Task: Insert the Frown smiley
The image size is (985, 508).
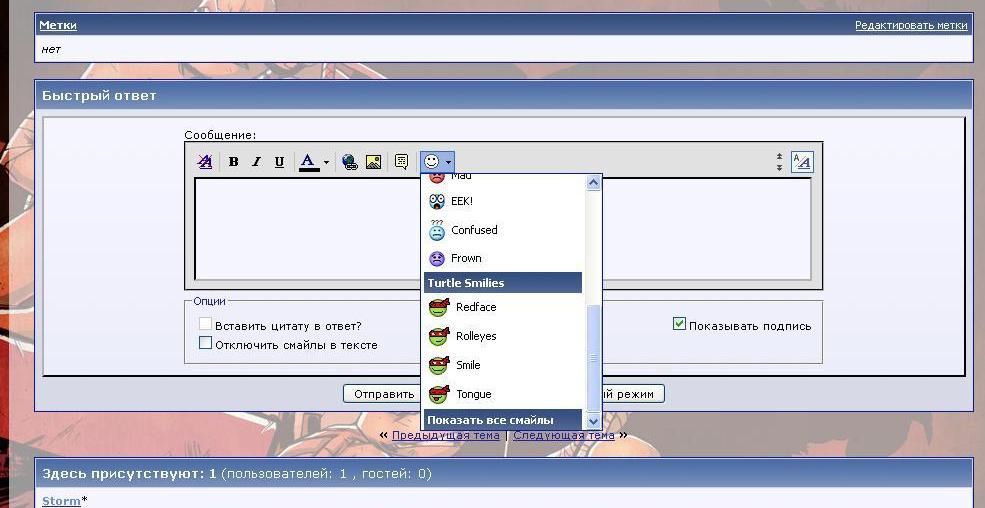Action: click(x=503, y=258)
